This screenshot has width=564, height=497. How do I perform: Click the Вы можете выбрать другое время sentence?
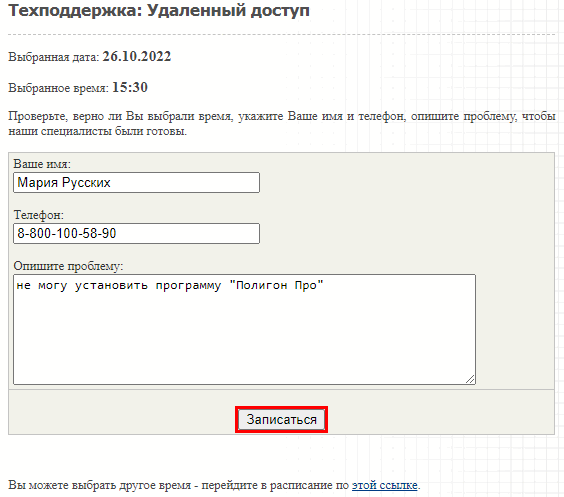(214, 485)
